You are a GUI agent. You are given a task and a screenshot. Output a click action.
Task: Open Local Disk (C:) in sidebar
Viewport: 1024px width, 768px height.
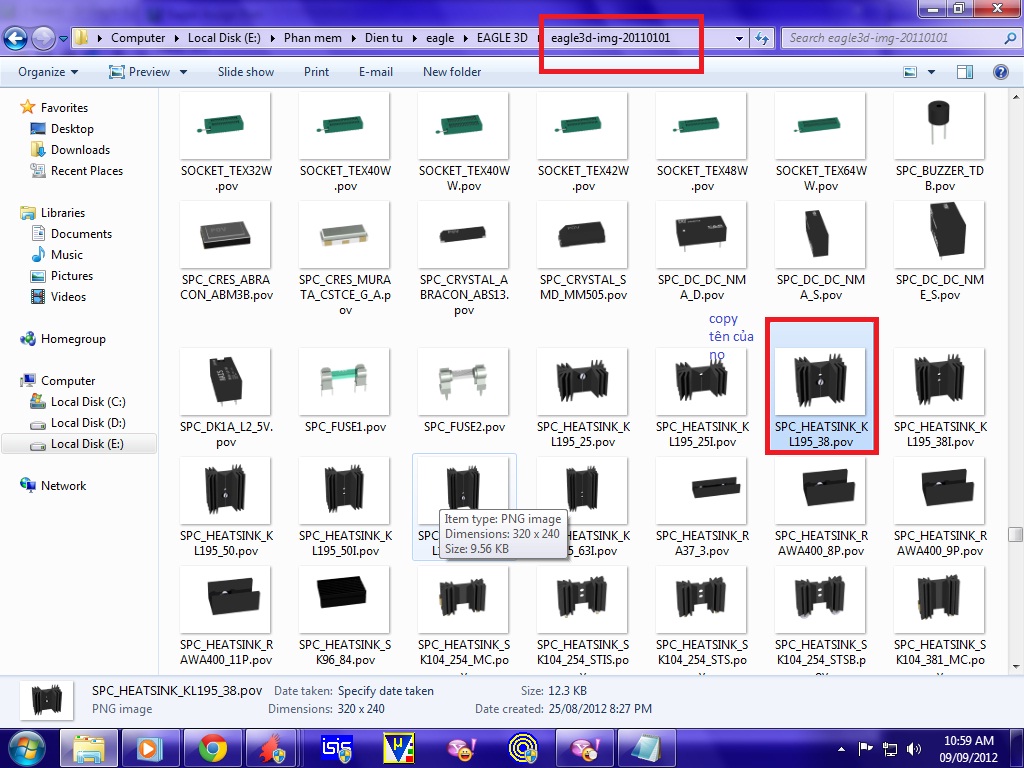tap(88, 402)
